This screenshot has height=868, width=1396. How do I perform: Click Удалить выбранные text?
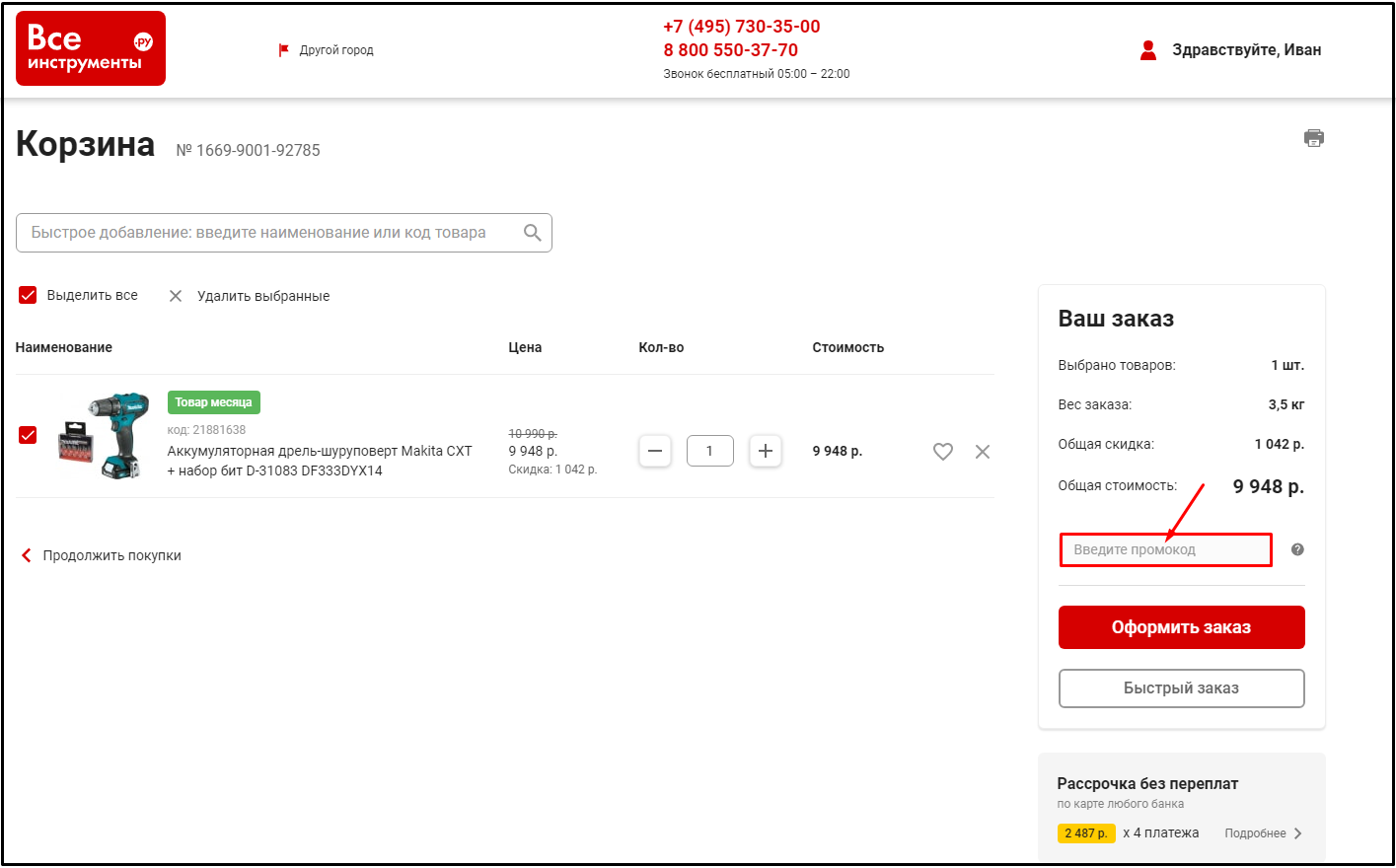pyautogui.click(x=263, y=296)
